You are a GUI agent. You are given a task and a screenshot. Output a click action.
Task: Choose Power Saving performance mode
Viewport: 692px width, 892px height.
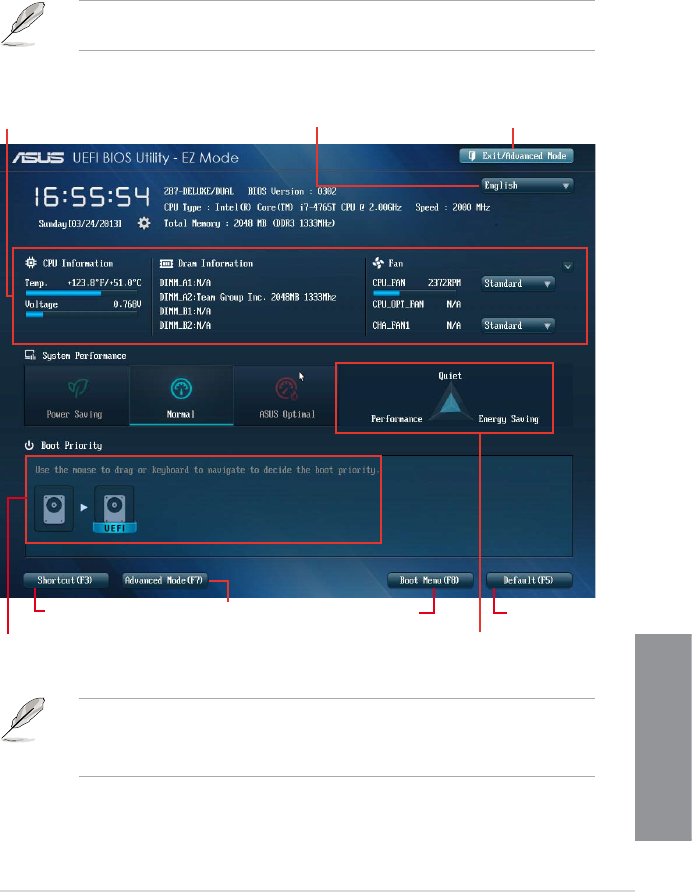pyautogui.click(x=77, y=395)
